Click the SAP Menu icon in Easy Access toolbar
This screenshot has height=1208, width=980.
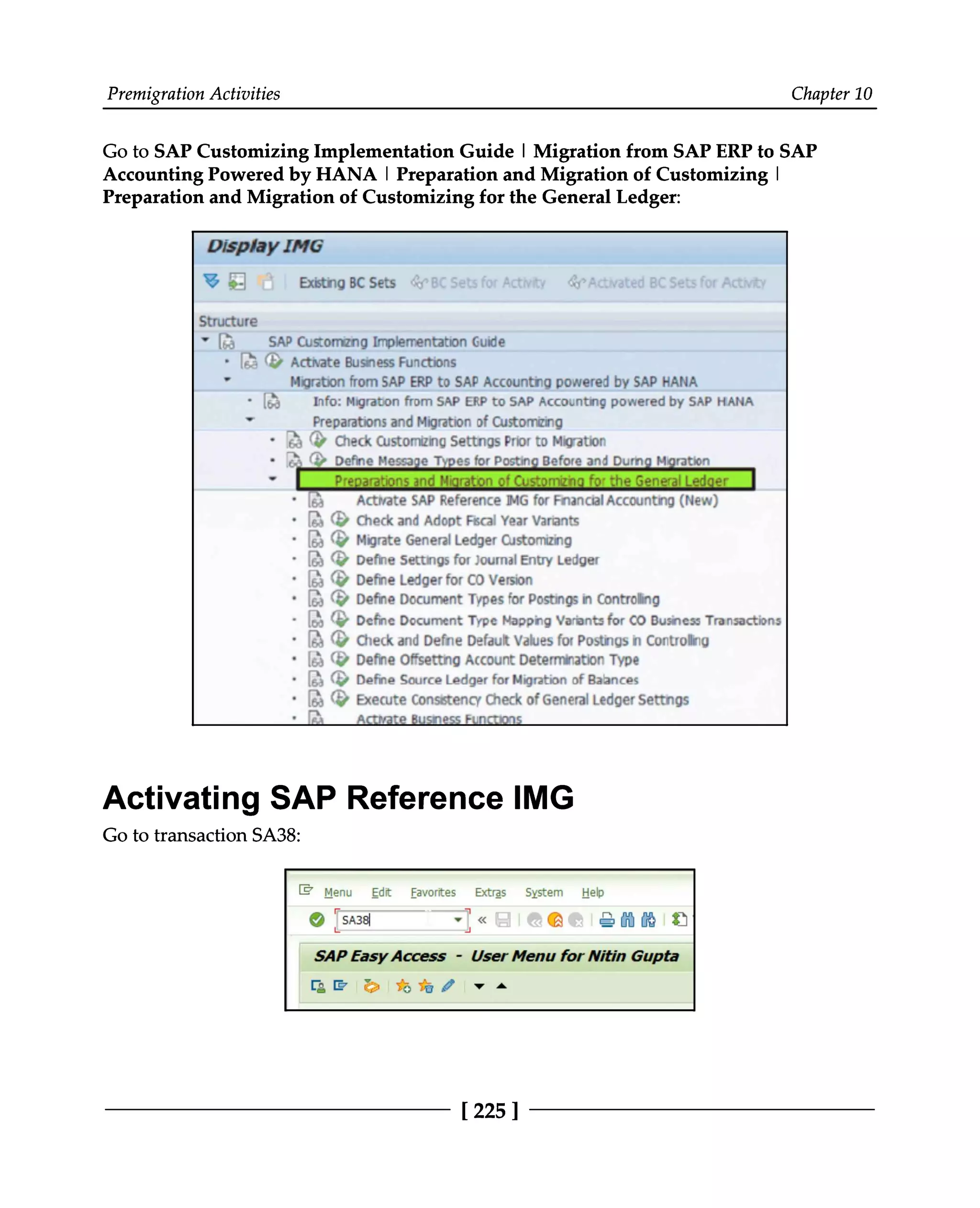click(x=340, y=986)
